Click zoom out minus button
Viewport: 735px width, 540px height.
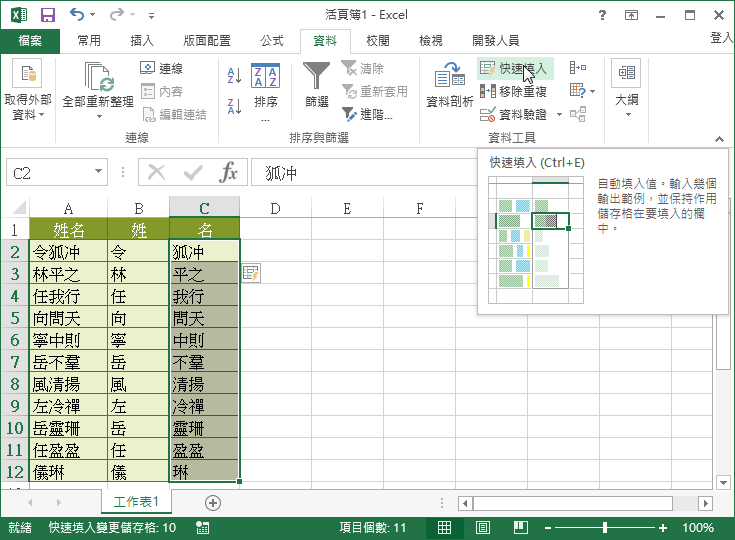click(x=548, y=528)
